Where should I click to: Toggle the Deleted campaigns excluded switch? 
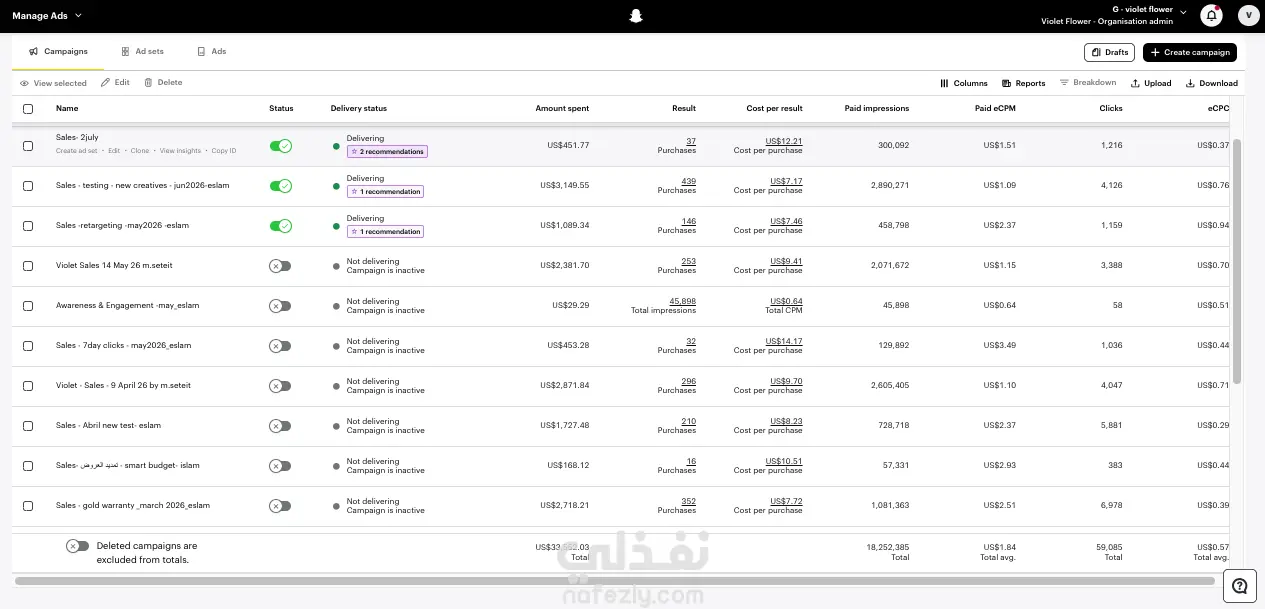[77, 546]
